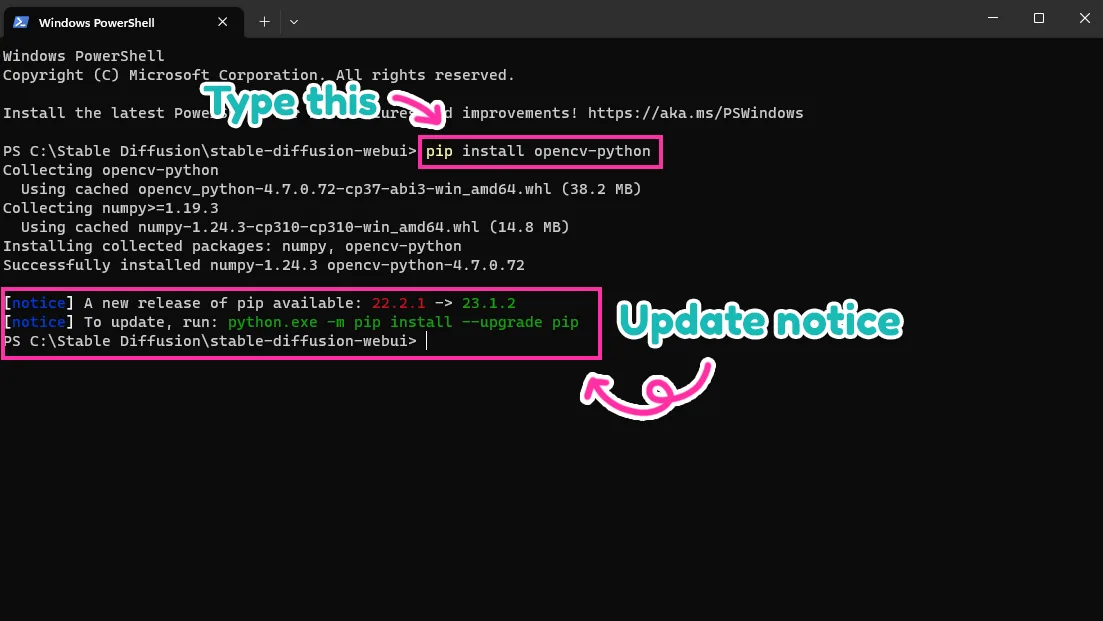Click the first blue 'notice' label

pos(39,303)
